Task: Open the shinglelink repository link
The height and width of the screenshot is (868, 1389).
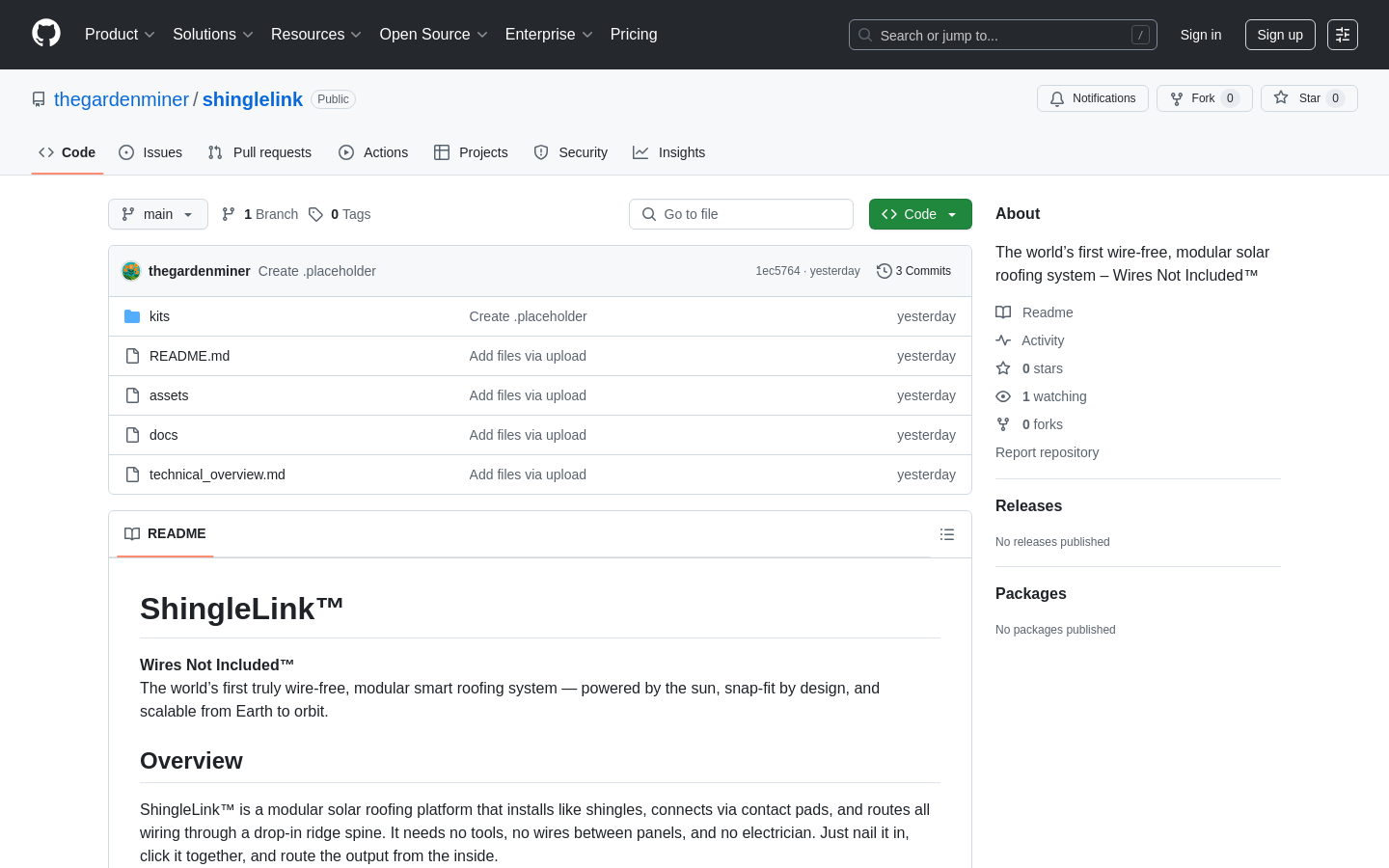Action: 253,99
